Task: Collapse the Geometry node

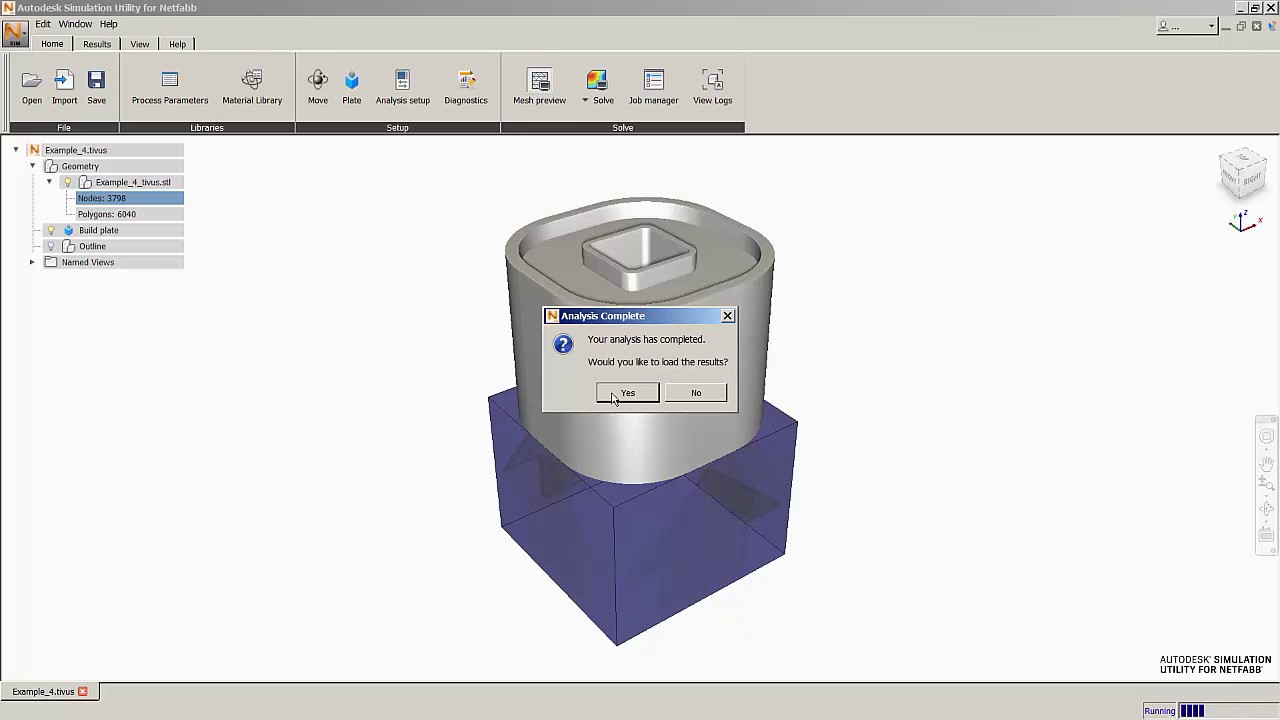Action: pyautogui.click(x=32, y=166)
